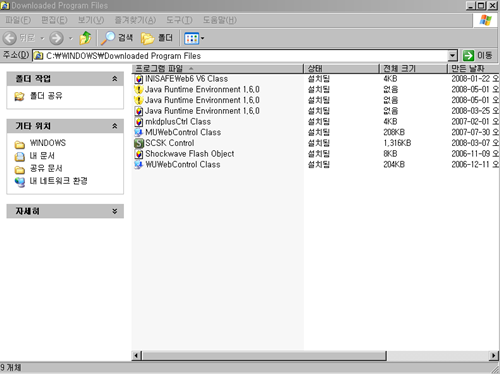
Task: Click the 1,316KB size value
Action: pos(397,143)
